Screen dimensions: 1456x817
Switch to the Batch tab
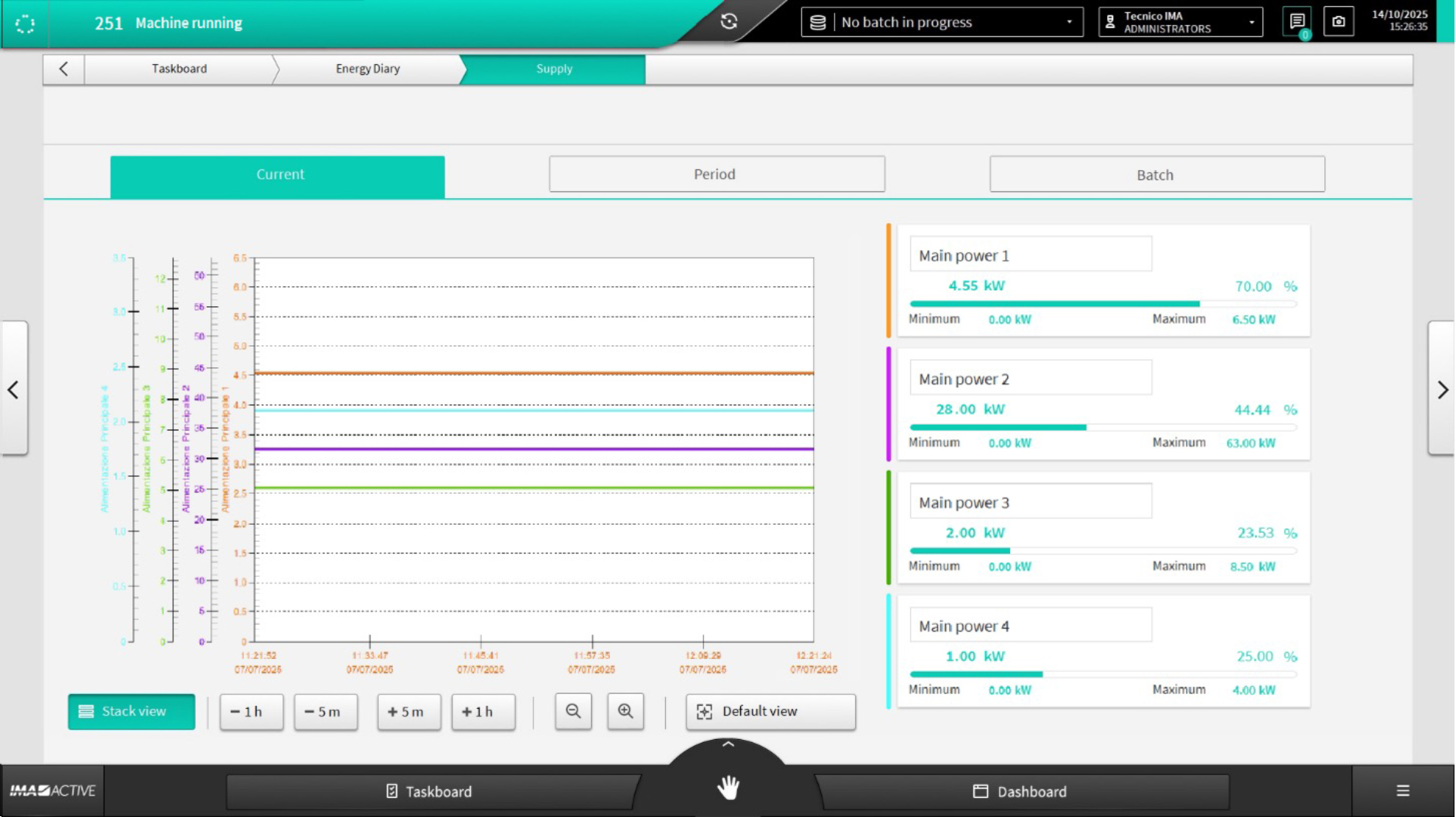click(x=1157, y=174)
